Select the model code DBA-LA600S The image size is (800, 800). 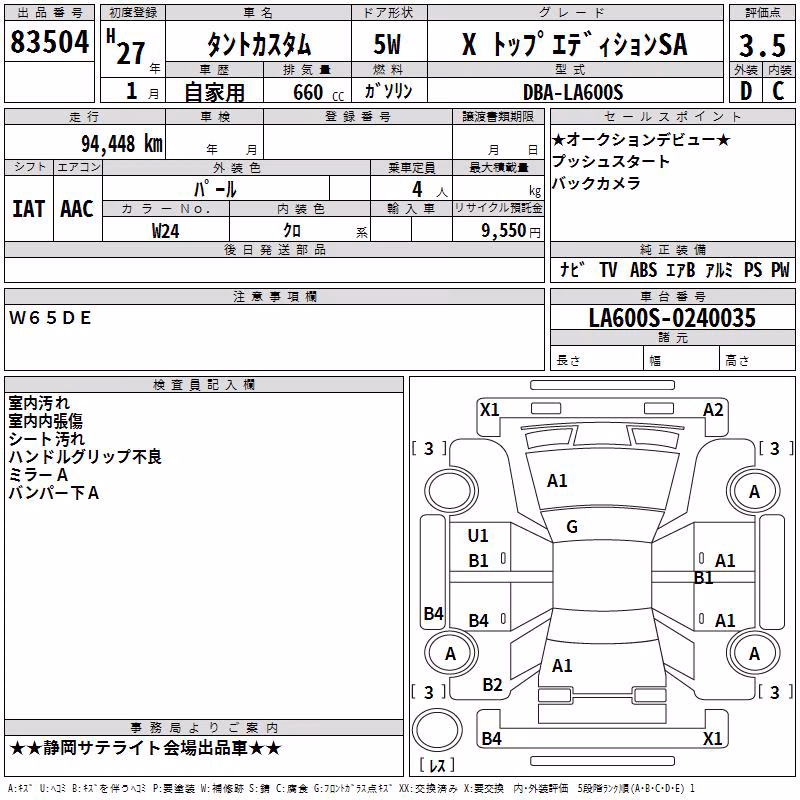coord(573,92)
